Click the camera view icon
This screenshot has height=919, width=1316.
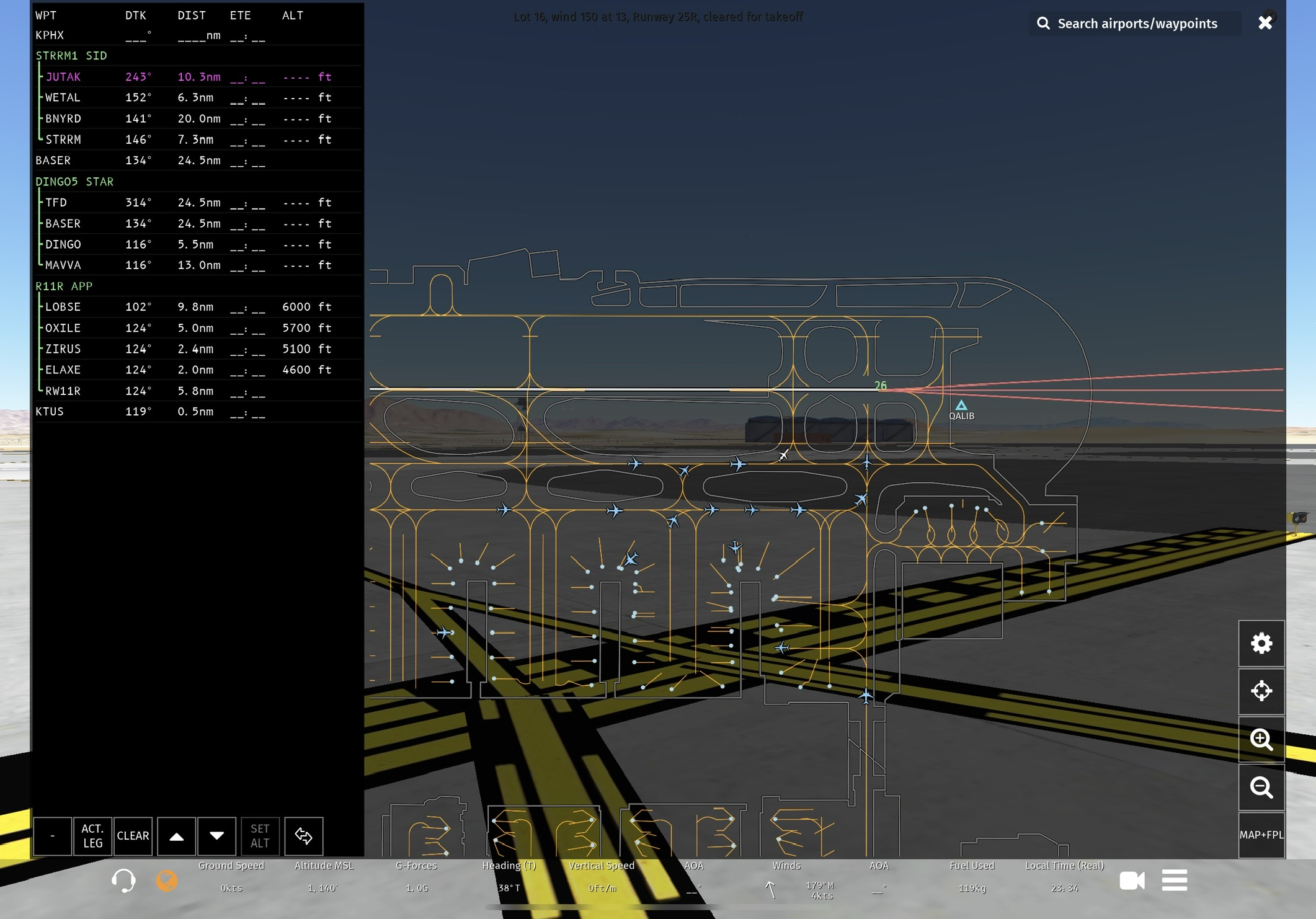coord(1132,881)
